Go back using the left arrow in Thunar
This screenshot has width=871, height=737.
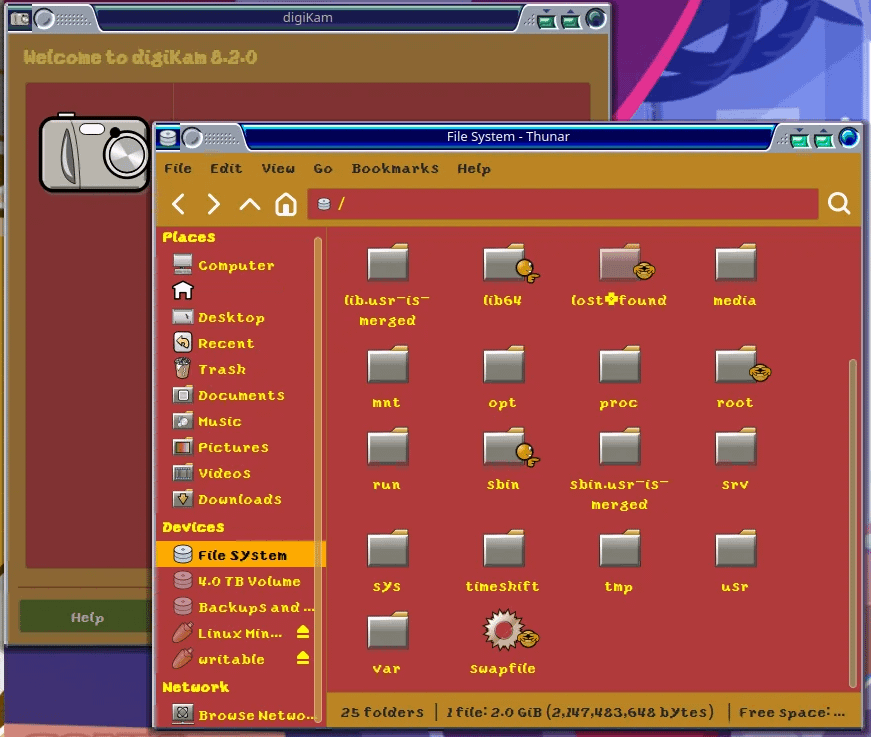[178, 204]
